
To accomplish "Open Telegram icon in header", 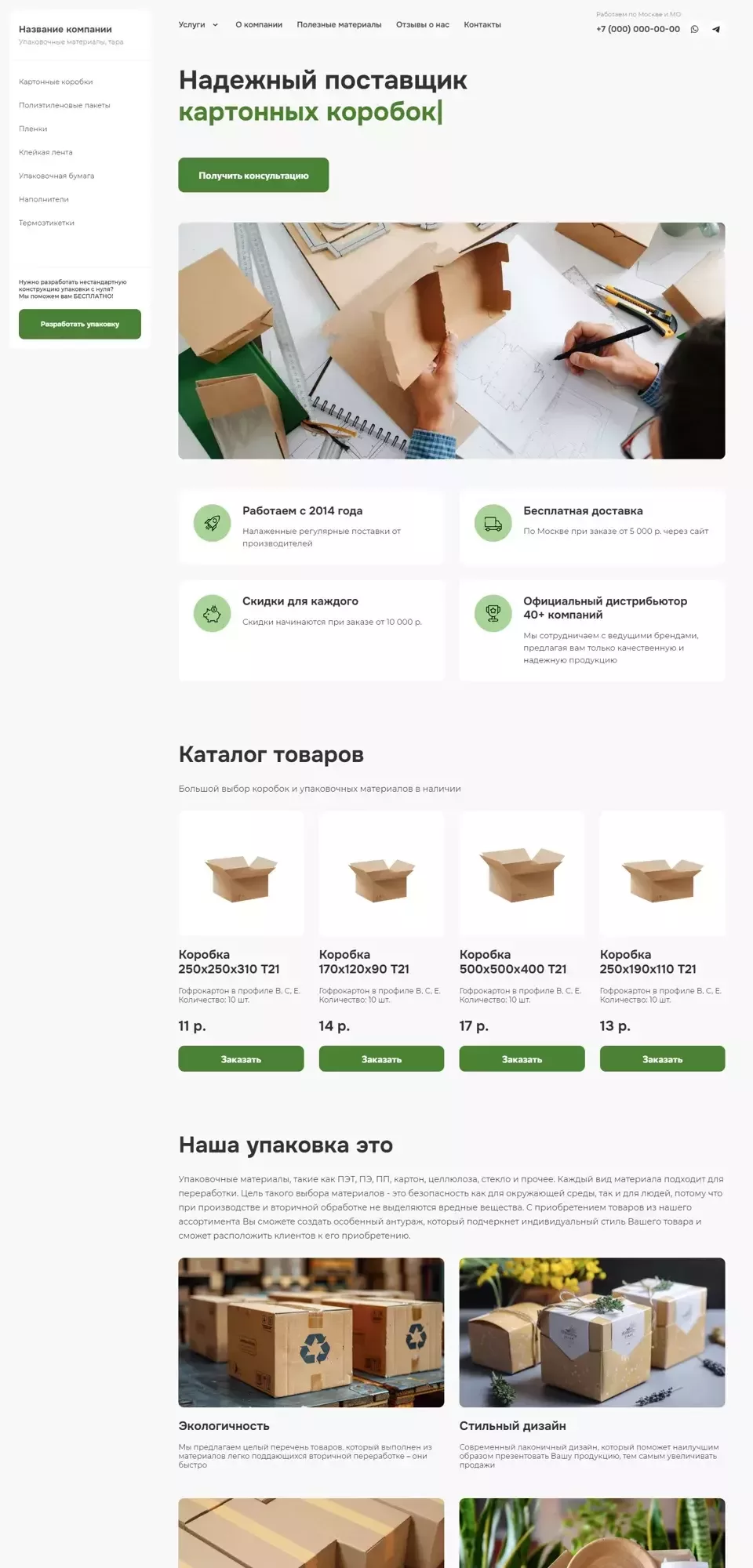I will (716, 29).
